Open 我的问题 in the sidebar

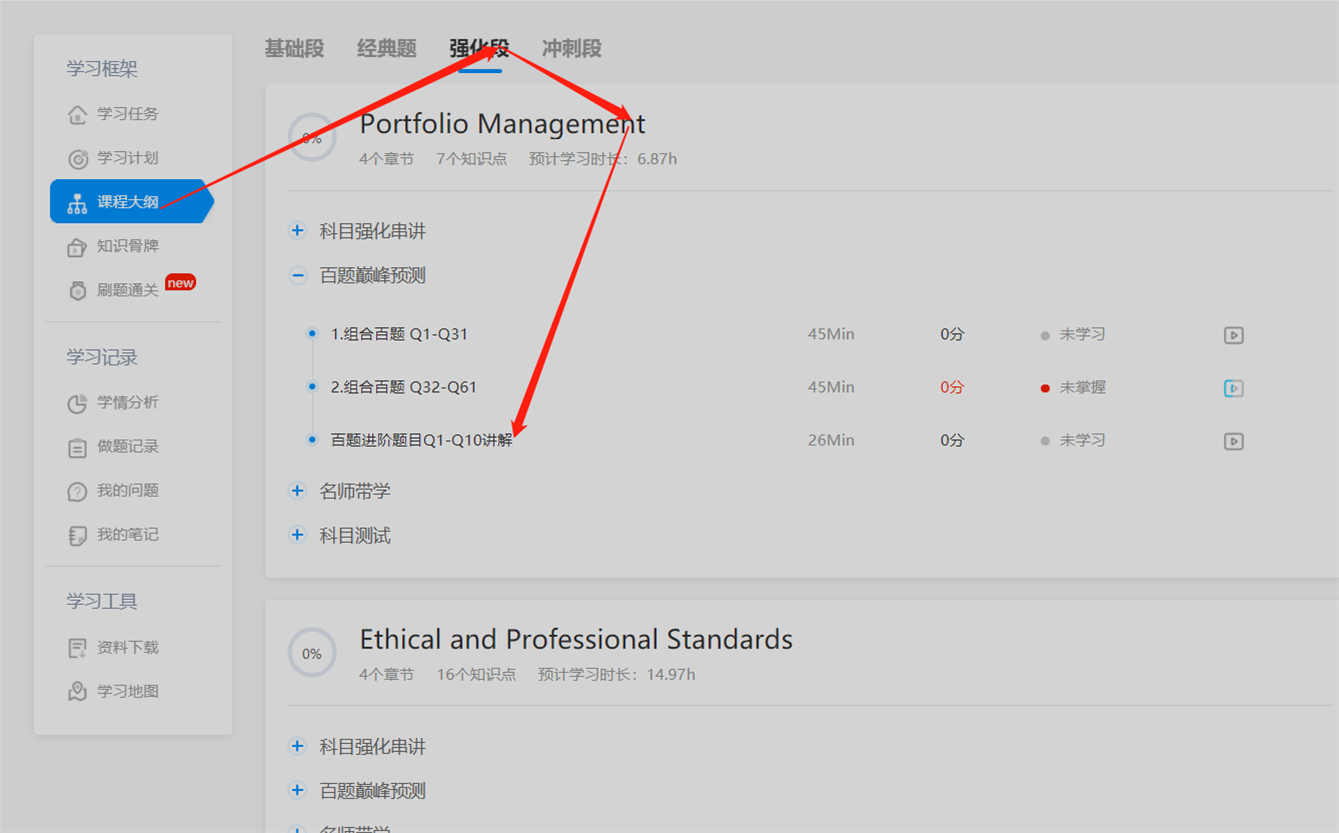tap(113, 490)
